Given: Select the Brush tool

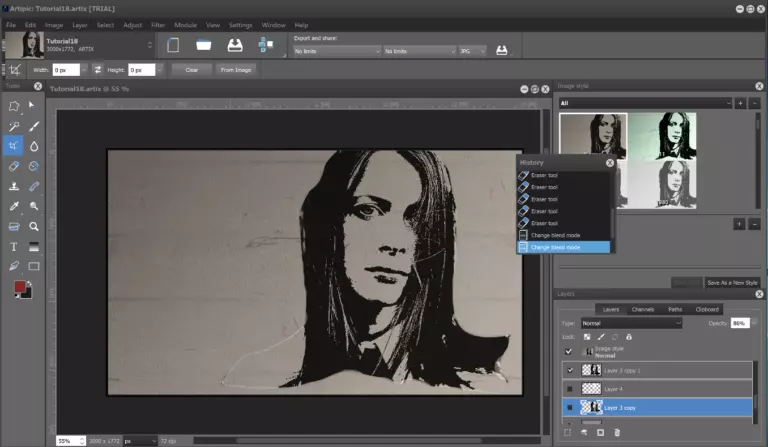Looking at the screenshot, I should tap(34, 126).
